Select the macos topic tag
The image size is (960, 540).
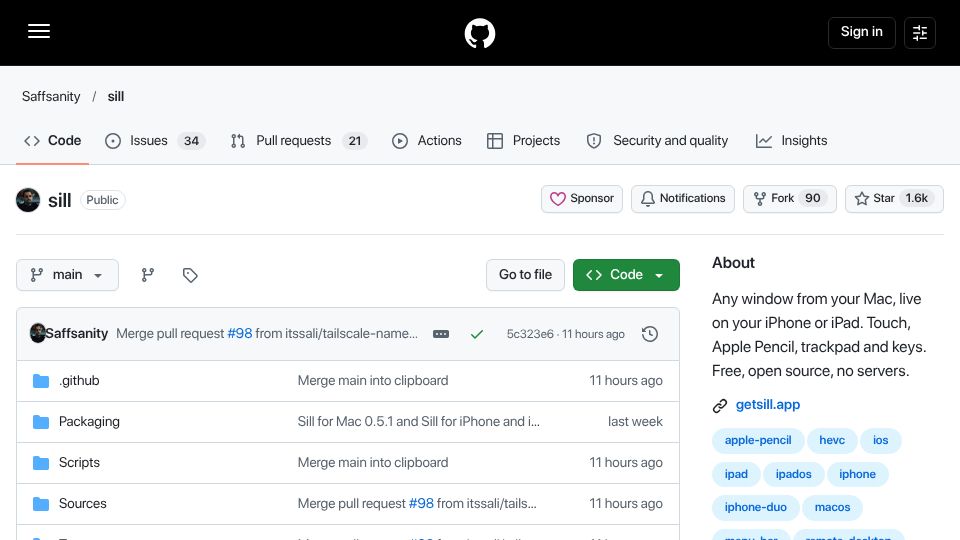(x=832, y=507)
